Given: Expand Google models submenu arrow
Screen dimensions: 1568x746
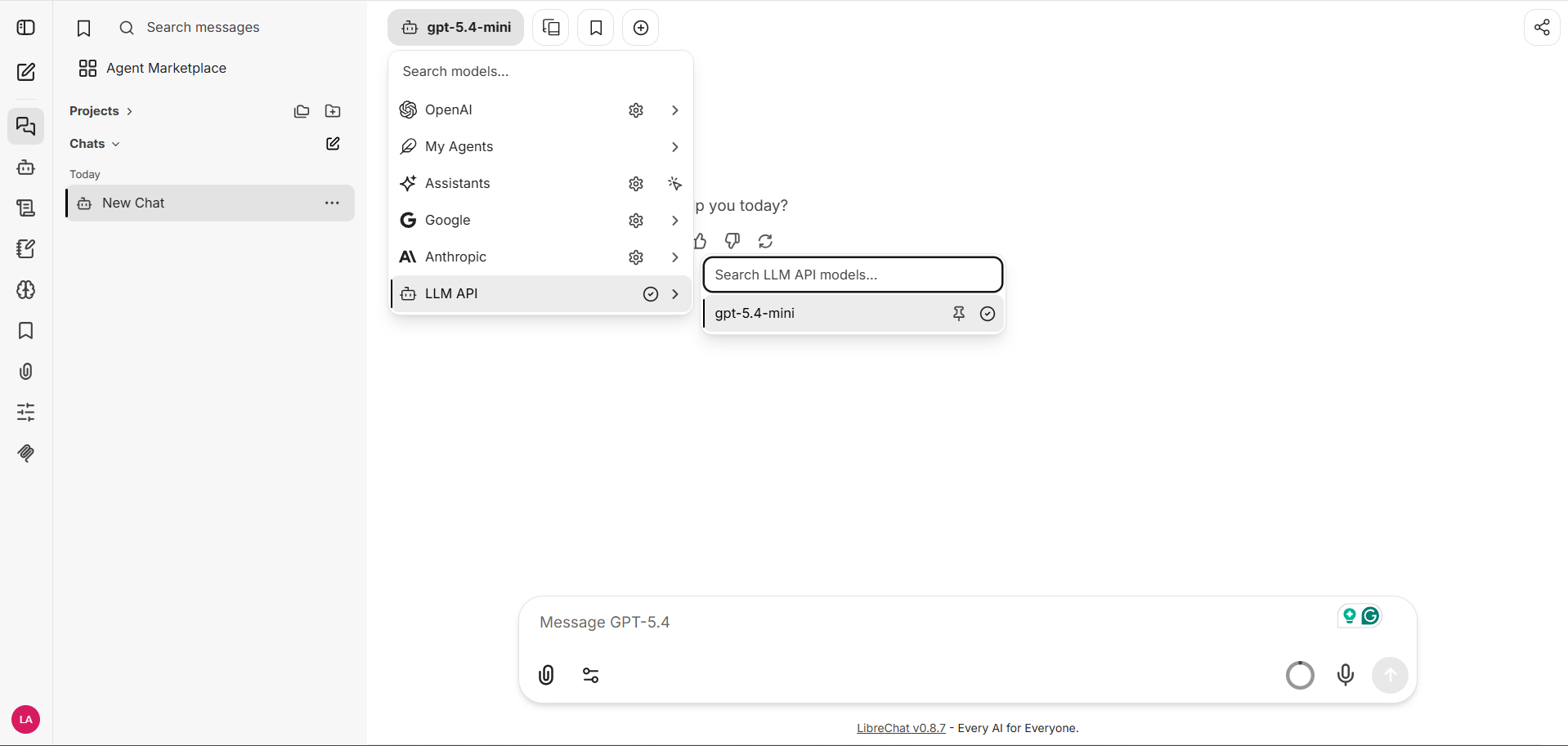Looking at the screenshot, I should point(675,221).
